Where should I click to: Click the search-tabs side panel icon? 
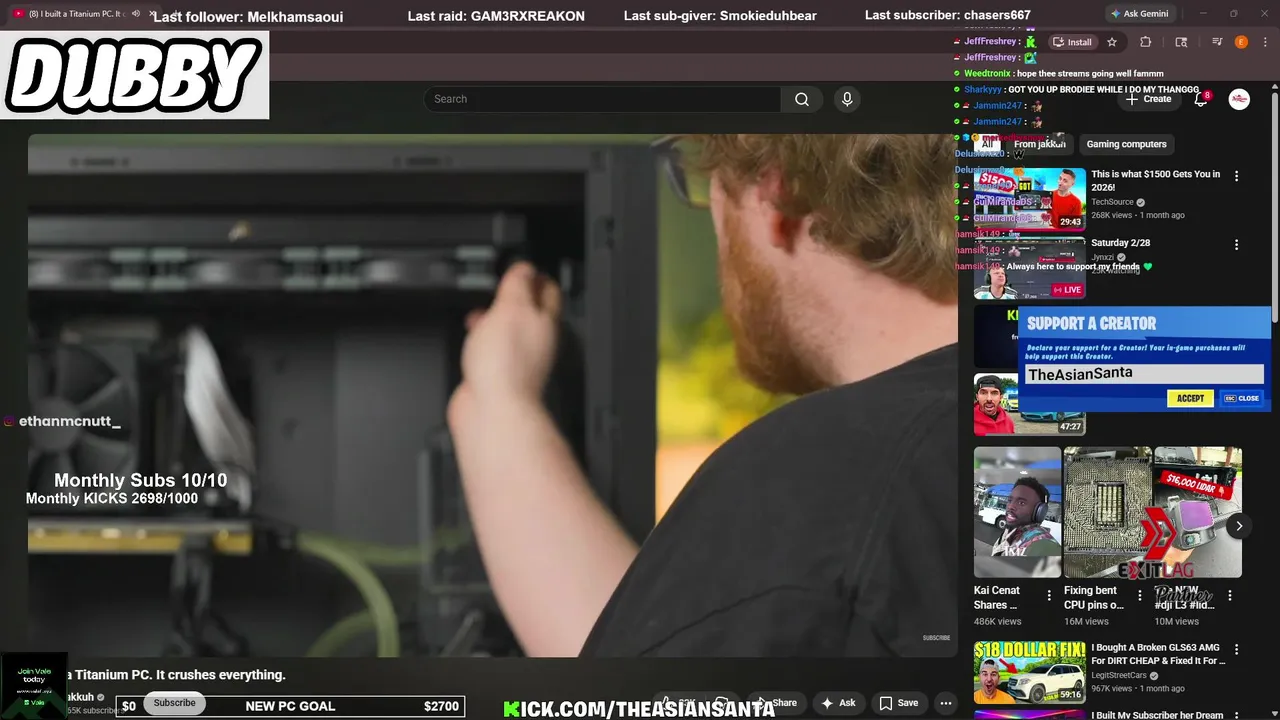[1181, 42]
